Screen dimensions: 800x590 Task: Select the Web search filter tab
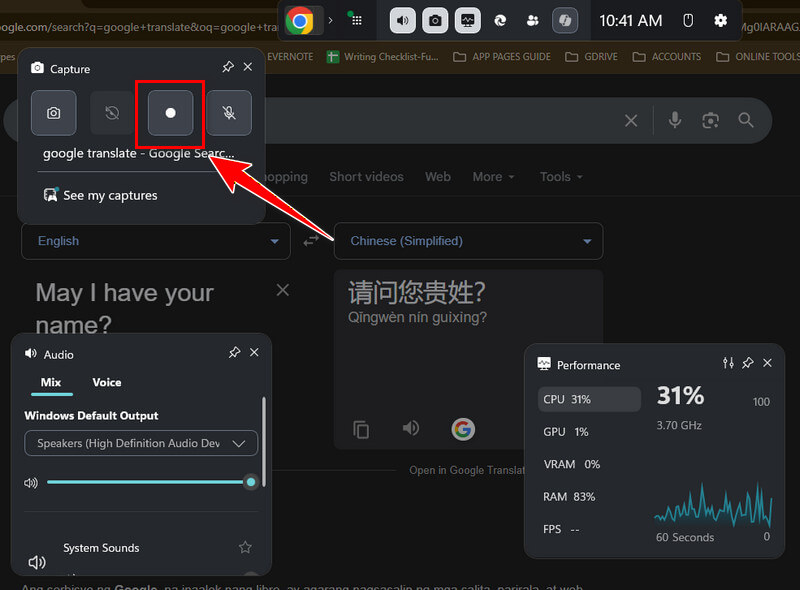[x=438, y=176]
